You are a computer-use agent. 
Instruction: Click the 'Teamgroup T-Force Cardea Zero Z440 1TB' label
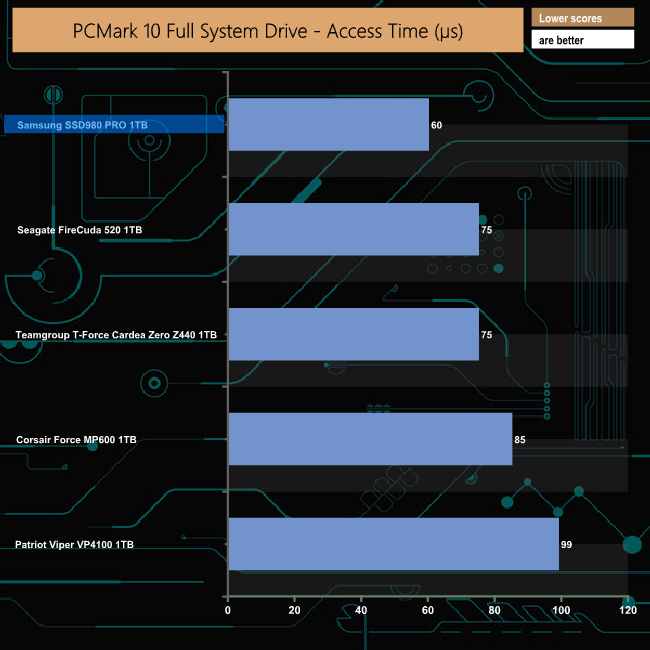point(116,335)
